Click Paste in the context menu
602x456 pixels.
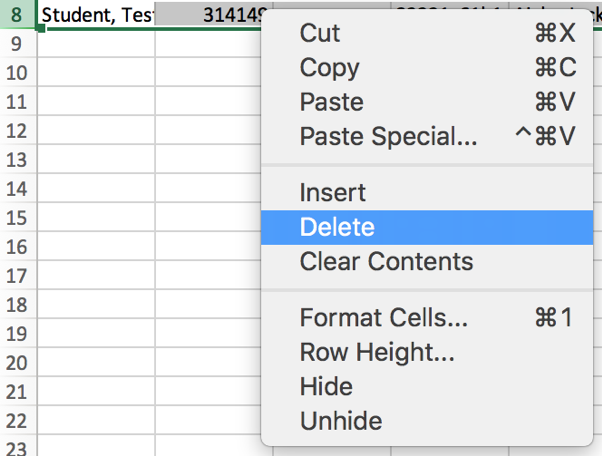tap(331, 102)
